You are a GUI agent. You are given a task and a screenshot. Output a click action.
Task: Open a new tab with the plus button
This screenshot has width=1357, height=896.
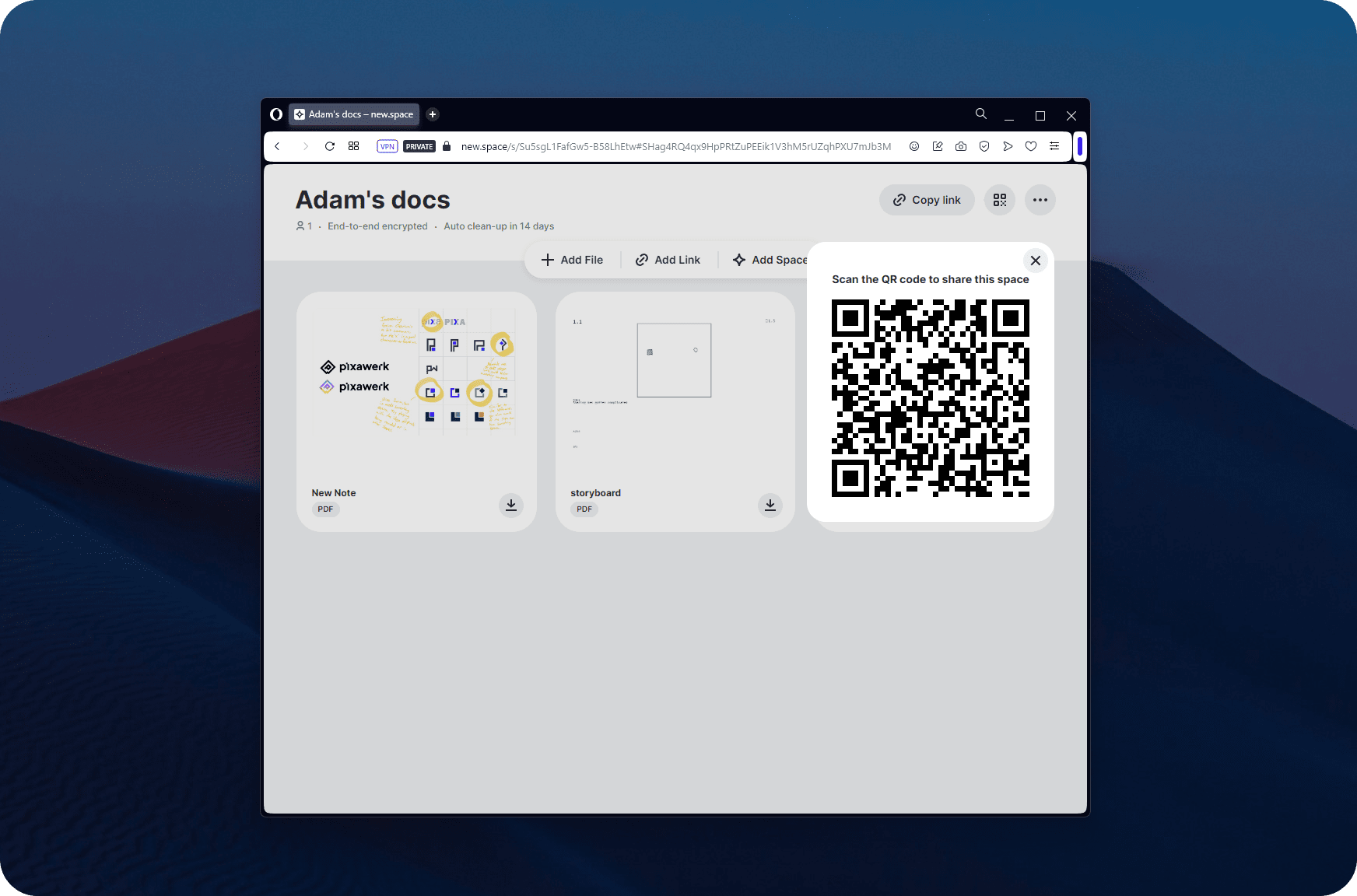coord(433,114)
